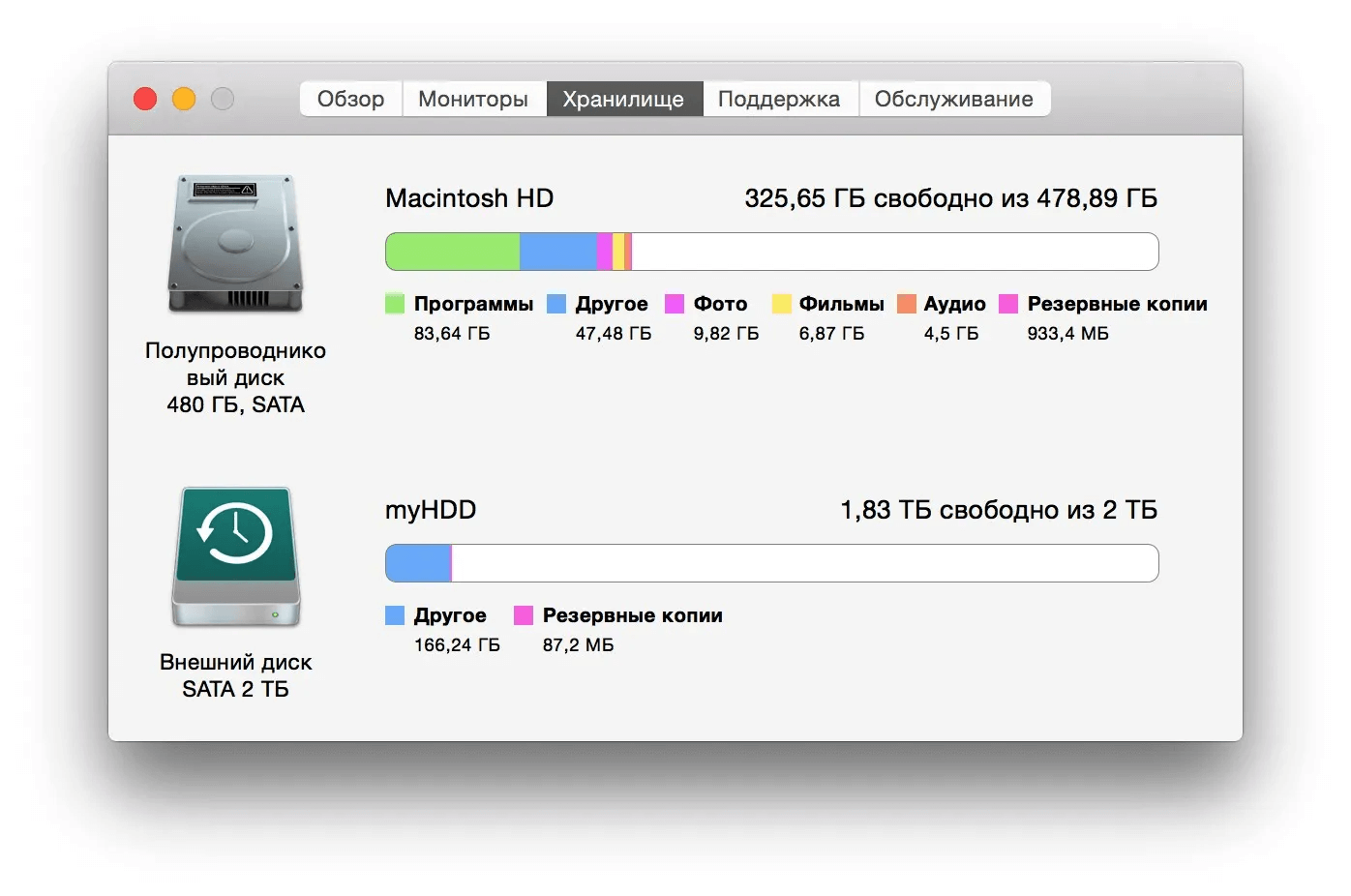This screenshot has height=896, width=1351.
Task: Click the "Программы" legend label
Action: click(474, 304)
